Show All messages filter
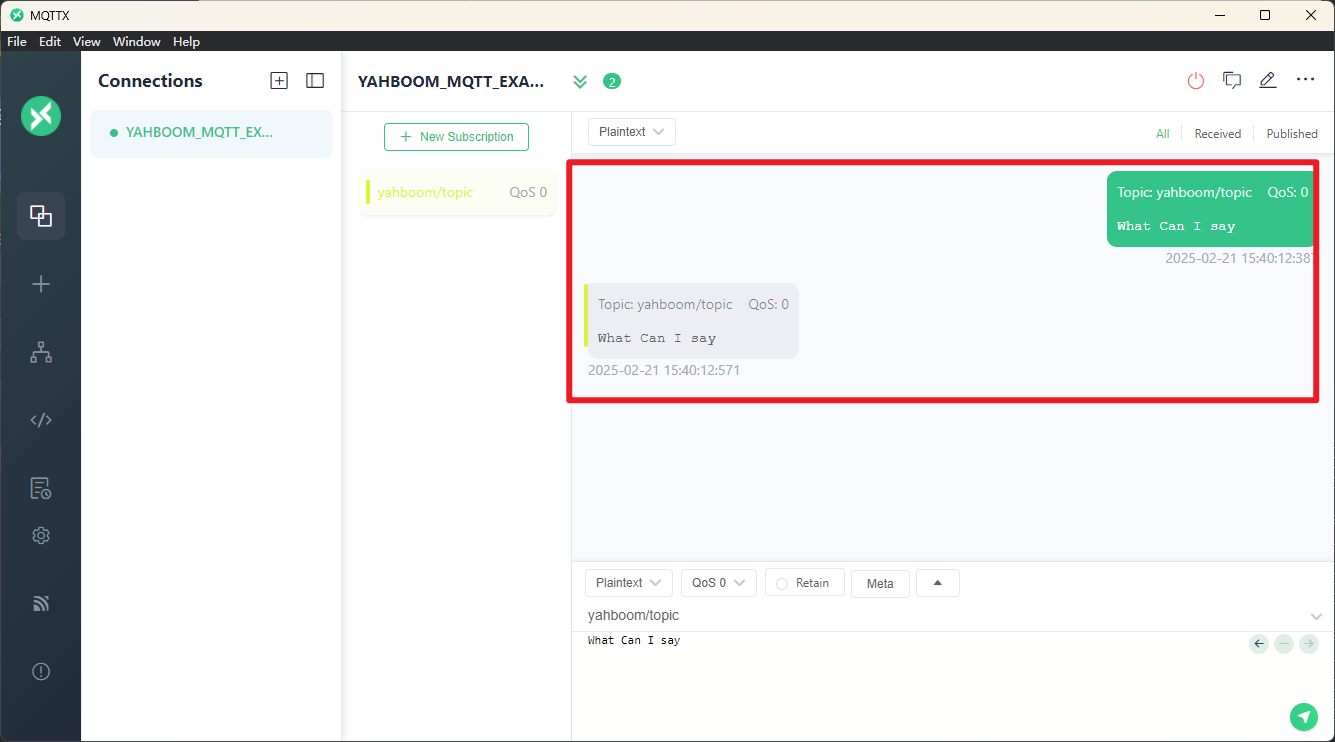 pyautogui.click(x=1163, y=134)
